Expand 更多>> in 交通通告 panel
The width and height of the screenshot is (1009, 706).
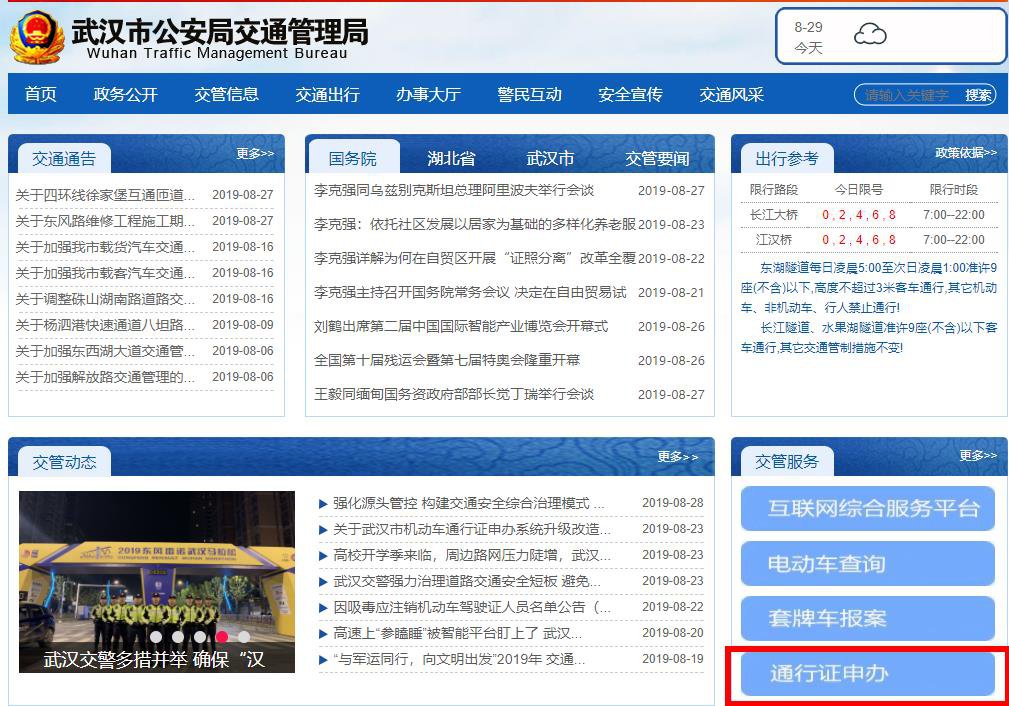[255, 153]
